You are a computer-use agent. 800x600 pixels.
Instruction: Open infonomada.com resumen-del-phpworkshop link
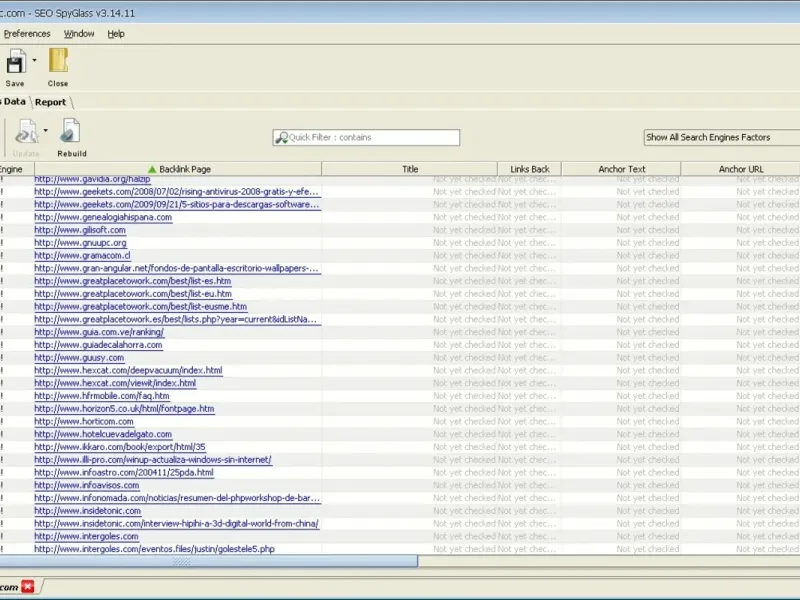(x=177, y=498)
